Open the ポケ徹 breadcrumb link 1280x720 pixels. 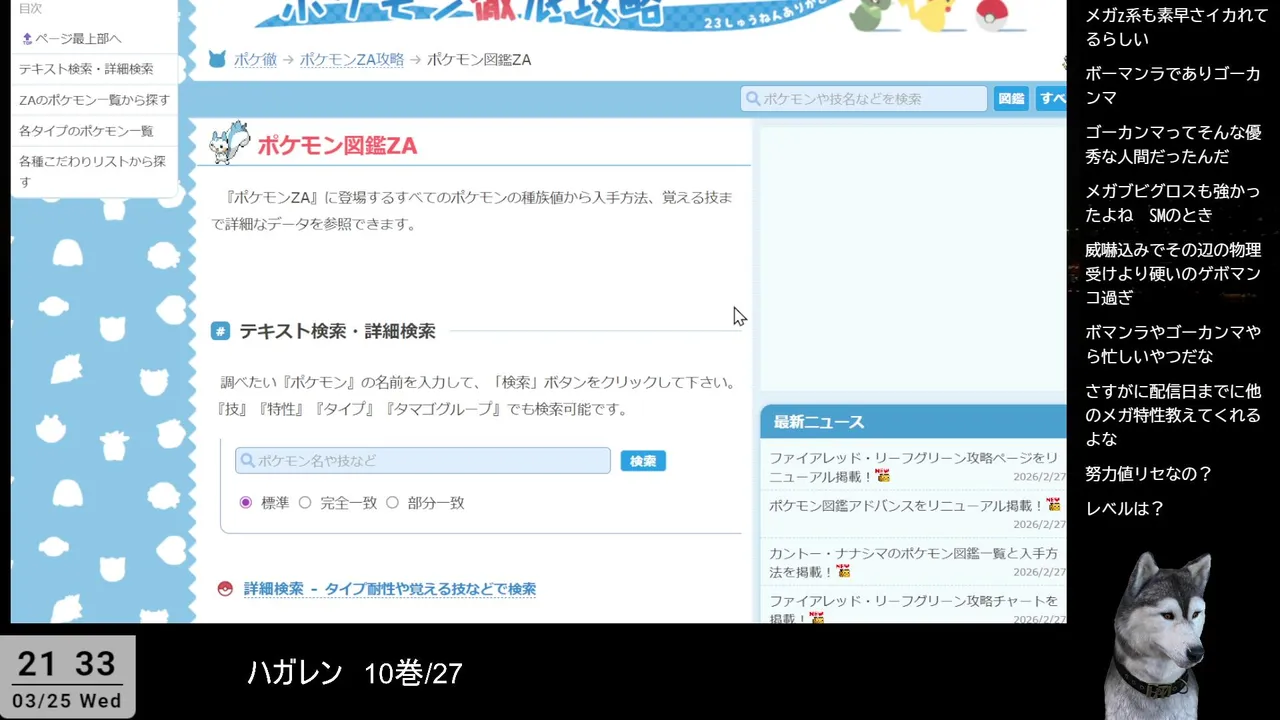pos(255,60)
